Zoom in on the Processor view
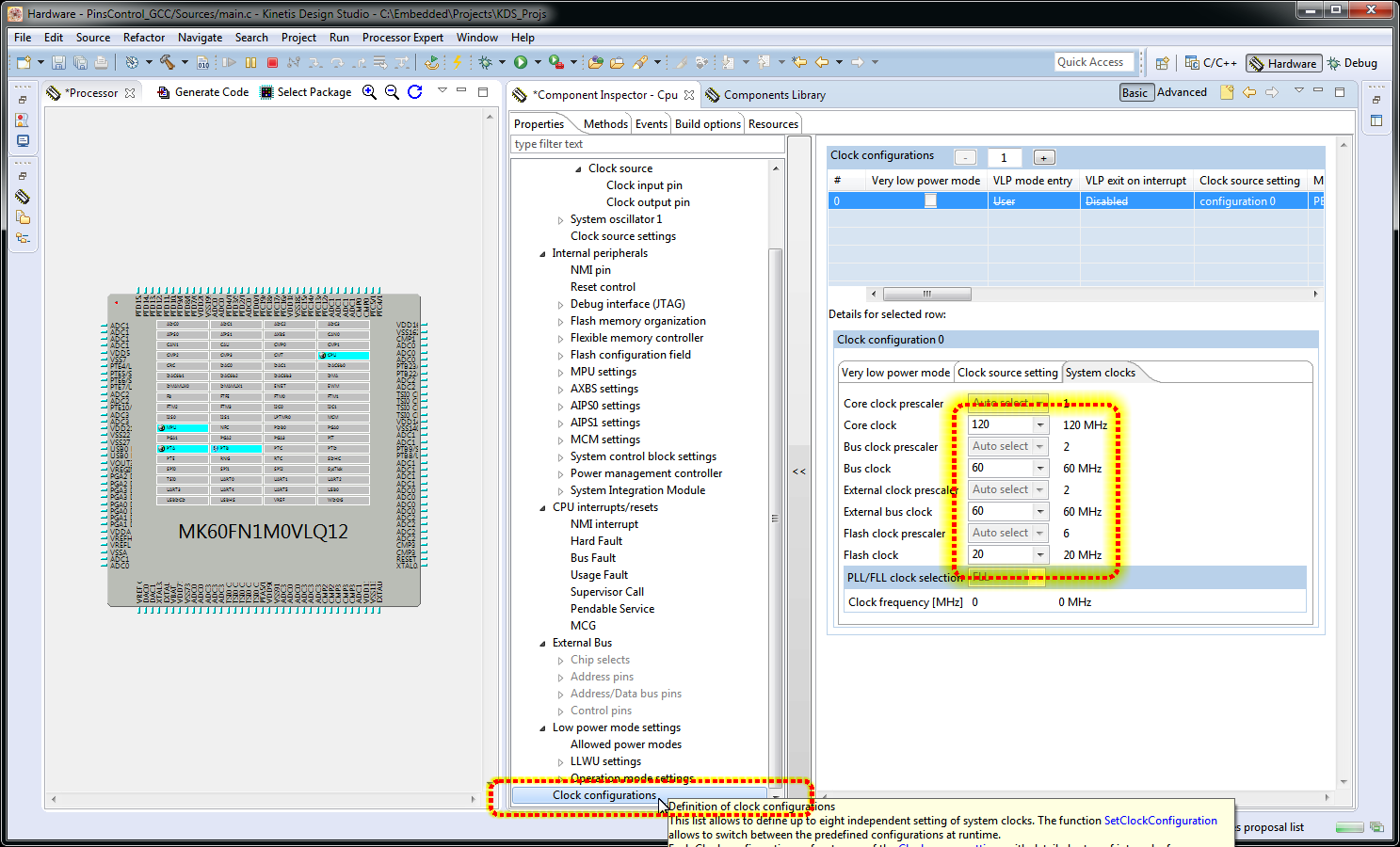Viewport: 1400px width, 847px height. (x=370, y=92)
